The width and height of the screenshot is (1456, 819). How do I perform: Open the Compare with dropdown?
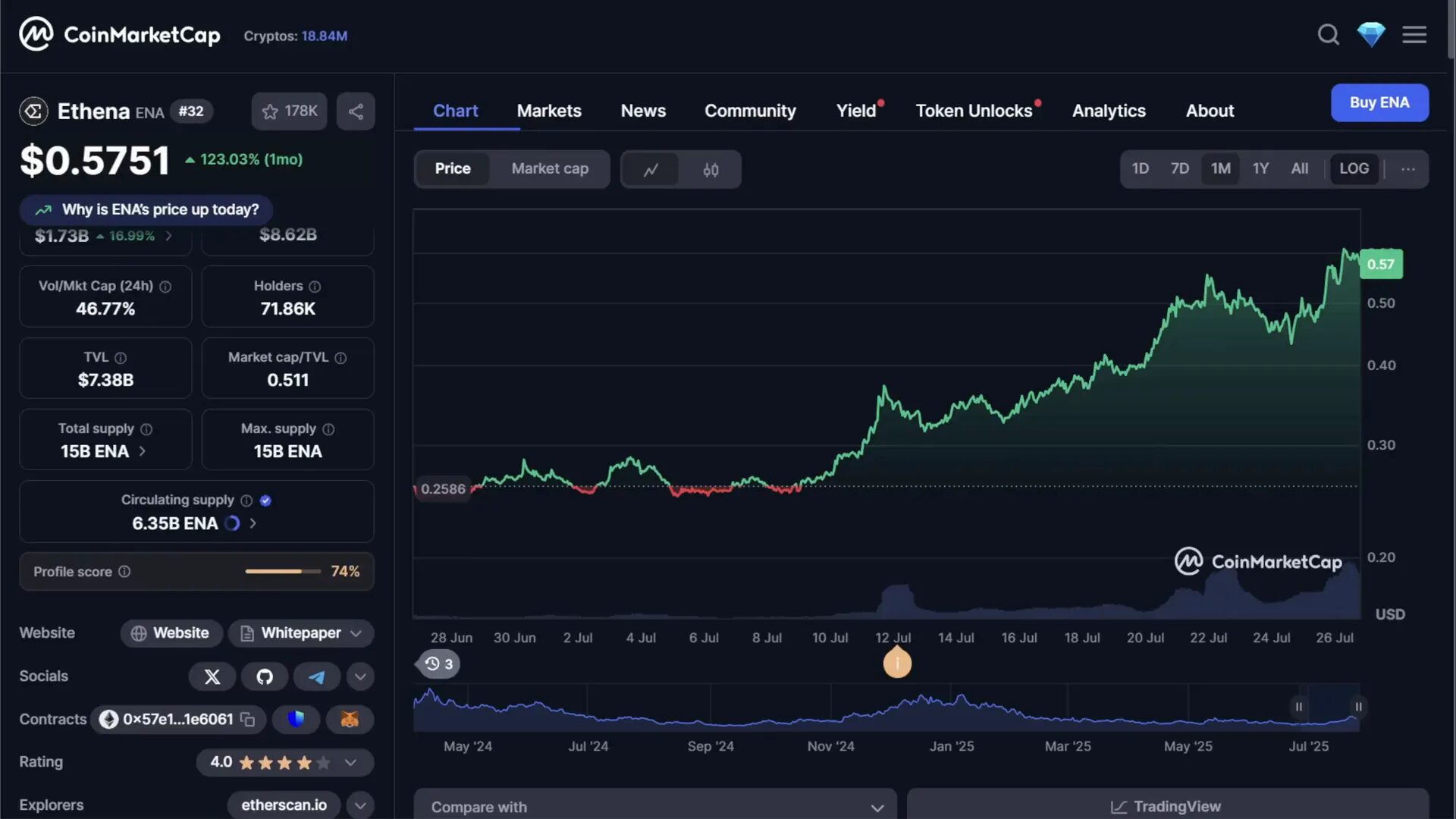click(655, 806)
